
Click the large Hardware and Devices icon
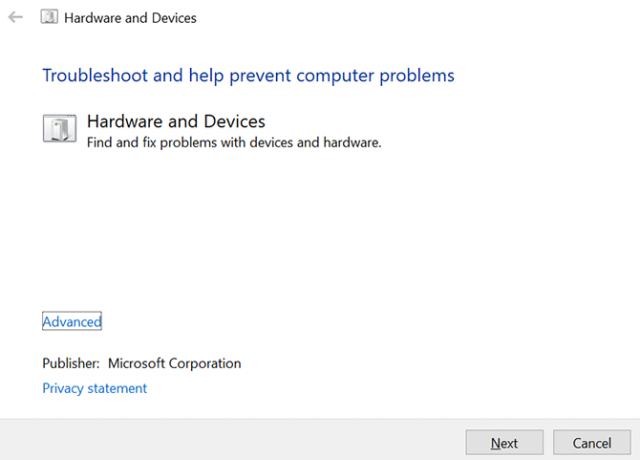(60, 128)
